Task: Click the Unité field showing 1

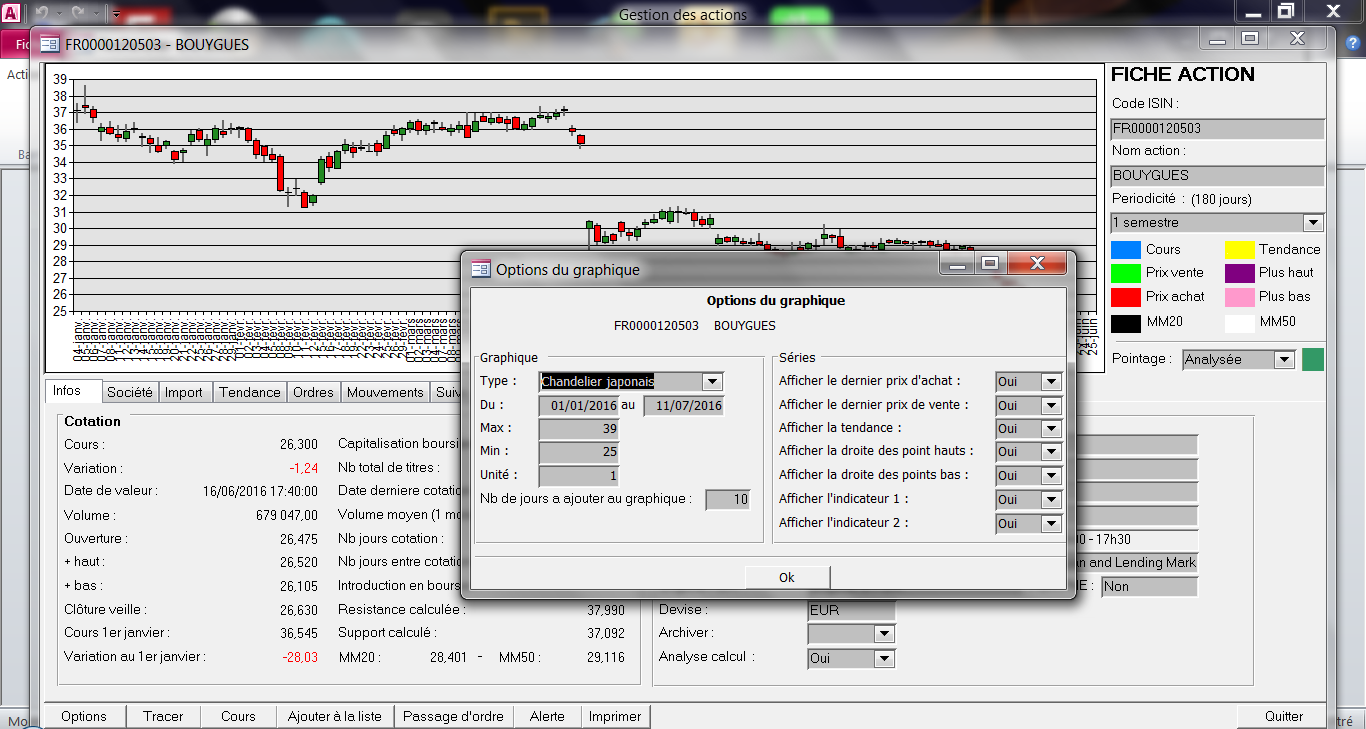Action: tap(579, 477)
